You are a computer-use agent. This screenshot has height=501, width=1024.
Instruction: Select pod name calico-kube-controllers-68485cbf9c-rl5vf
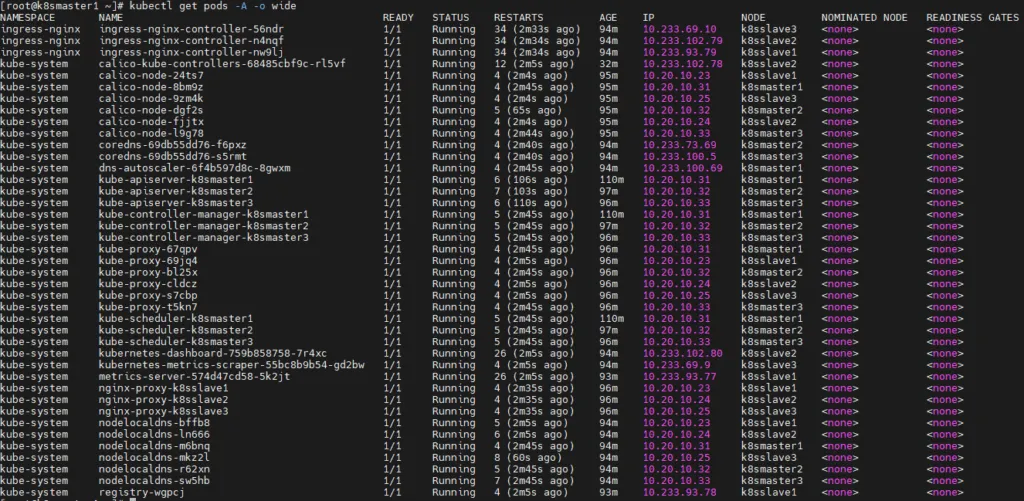(x=222, y=64)
